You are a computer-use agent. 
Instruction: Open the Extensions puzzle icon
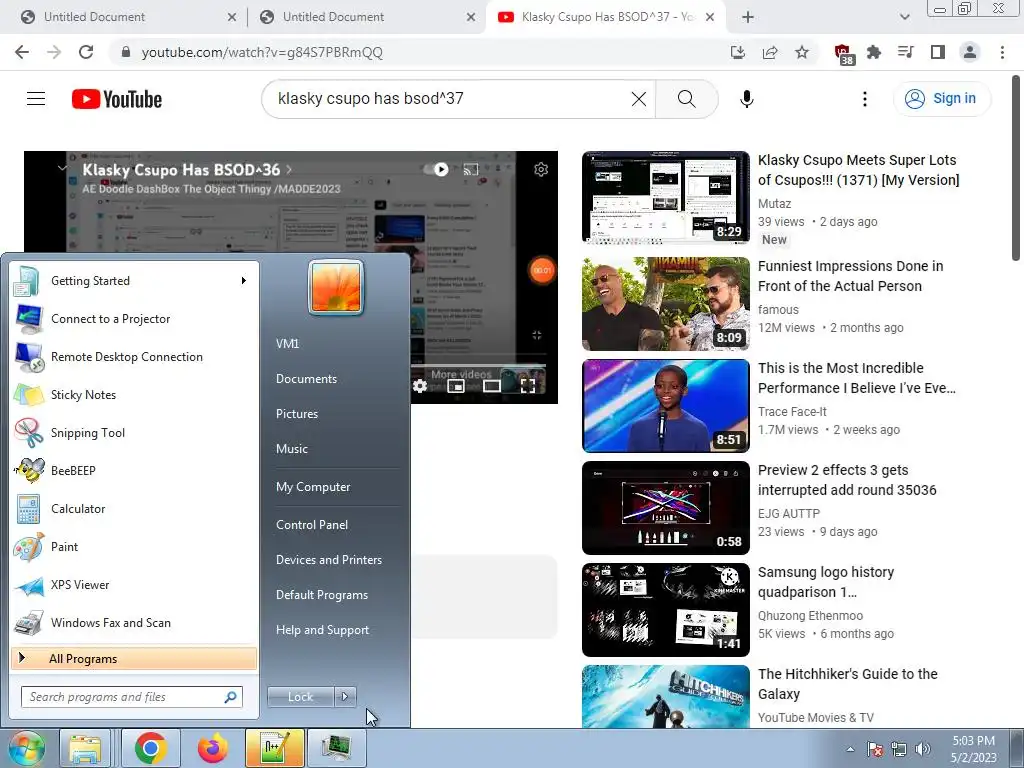pyautogui.click(x=874, y=52)
